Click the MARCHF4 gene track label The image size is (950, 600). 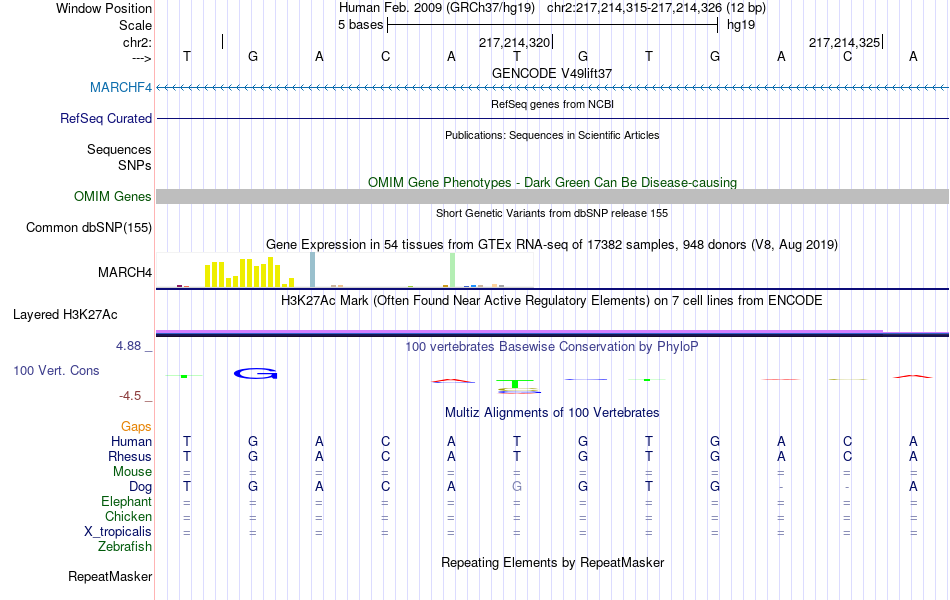(x=121, y=87)
